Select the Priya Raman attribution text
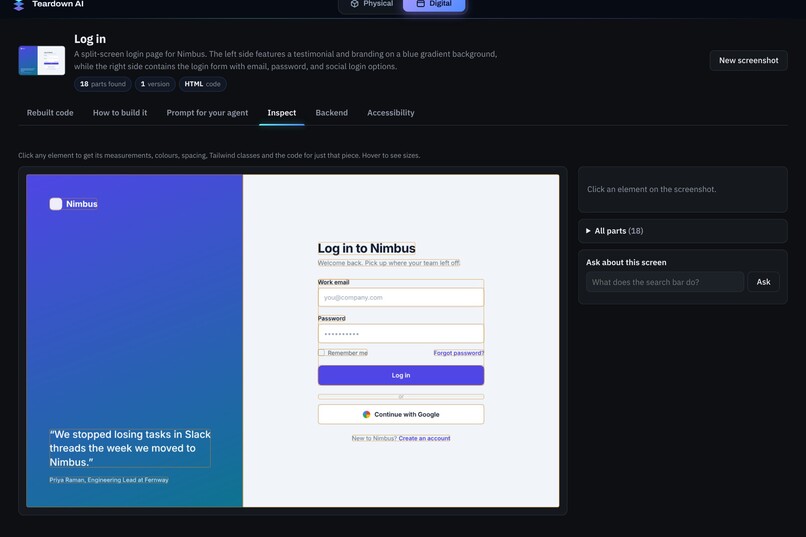The image size is (806, 537). (x=109, y=480)
